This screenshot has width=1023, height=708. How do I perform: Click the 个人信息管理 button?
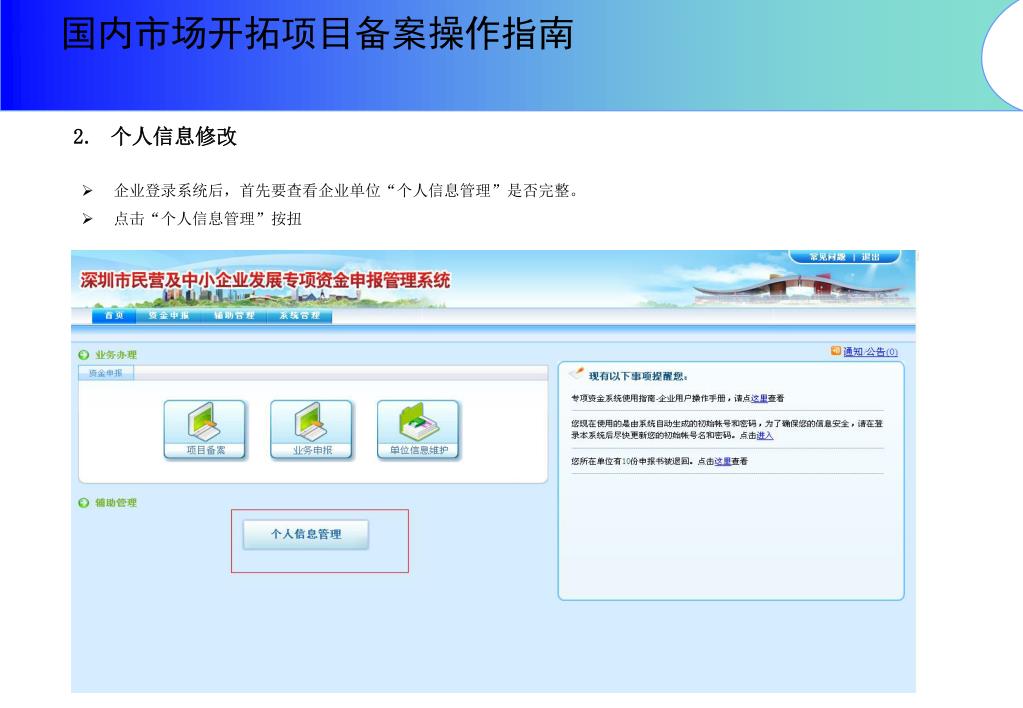pos(306,534)
